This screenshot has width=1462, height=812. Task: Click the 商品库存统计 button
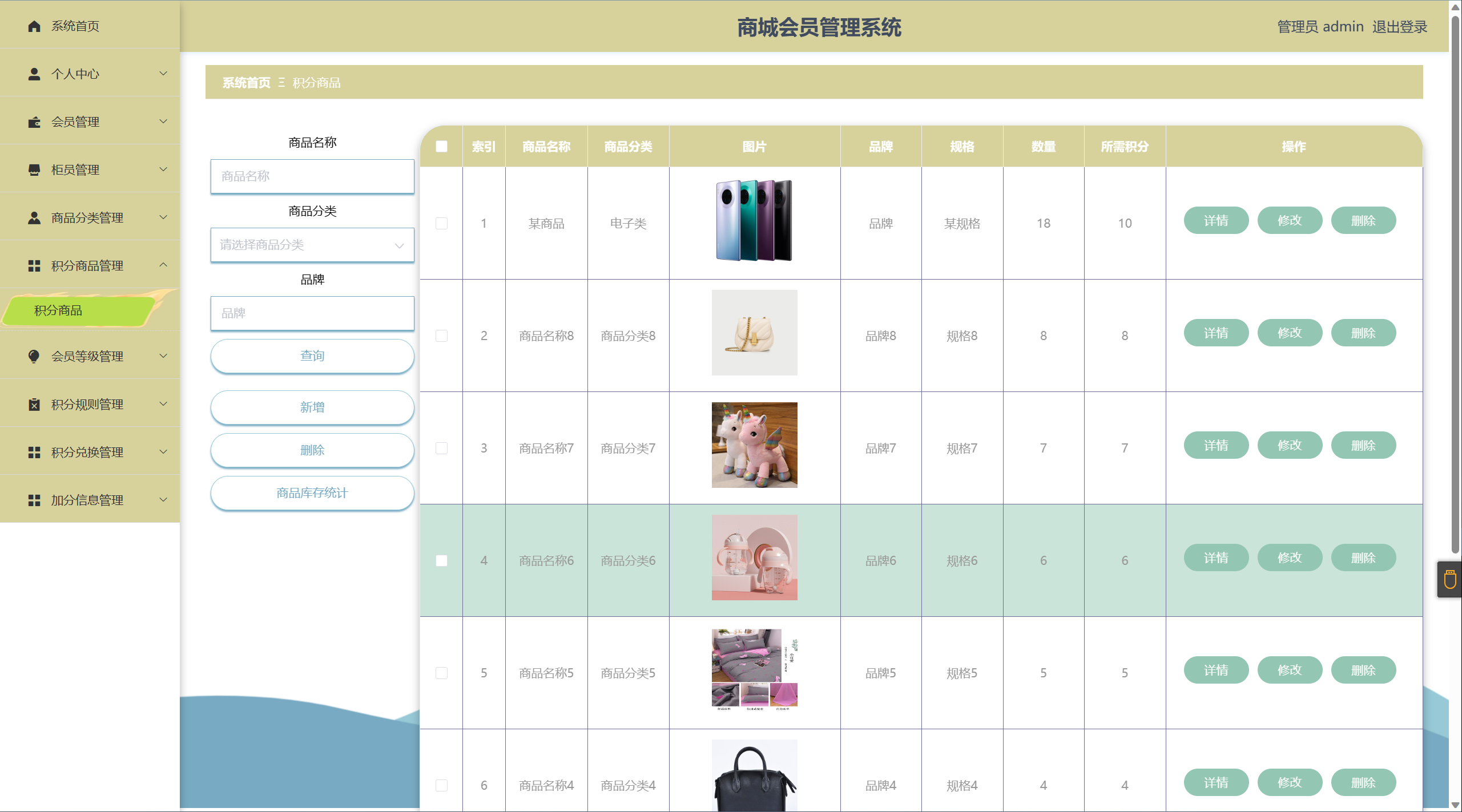pos(312,493)
